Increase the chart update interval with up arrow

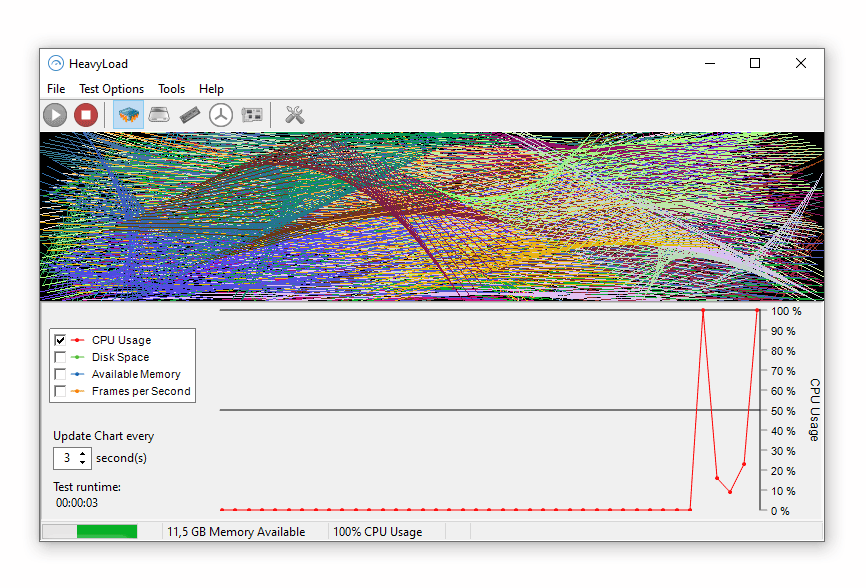tap(82, 454)
